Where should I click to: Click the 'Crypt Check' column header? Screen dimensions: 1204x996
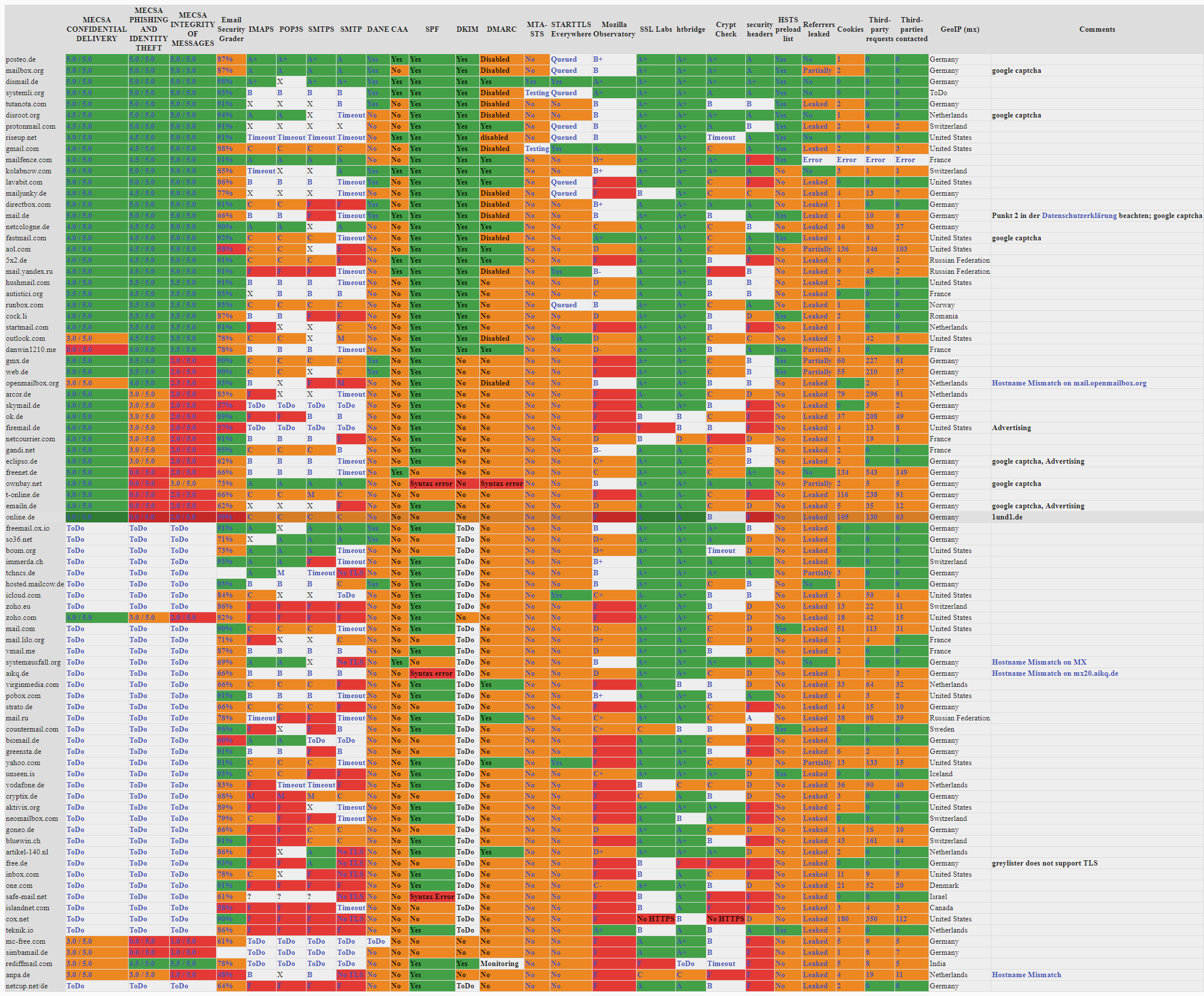(x=725, y=29)
